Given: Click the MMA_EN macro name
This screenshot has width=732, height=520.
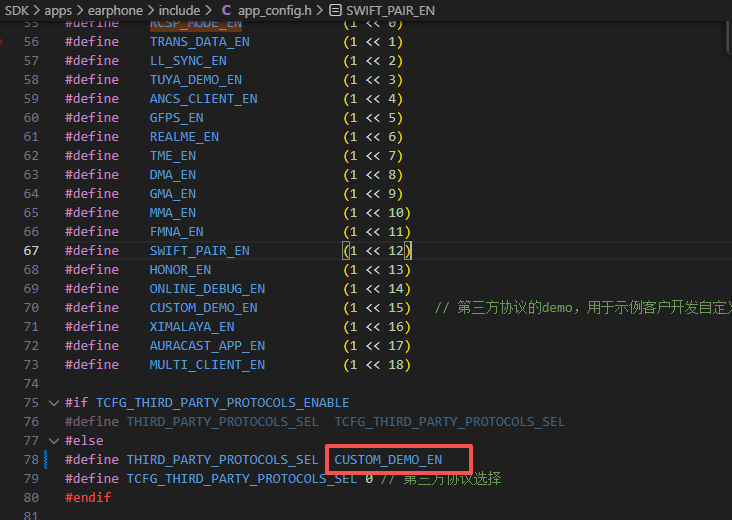Looking at the screenshot, I should (x=172, y=212).
